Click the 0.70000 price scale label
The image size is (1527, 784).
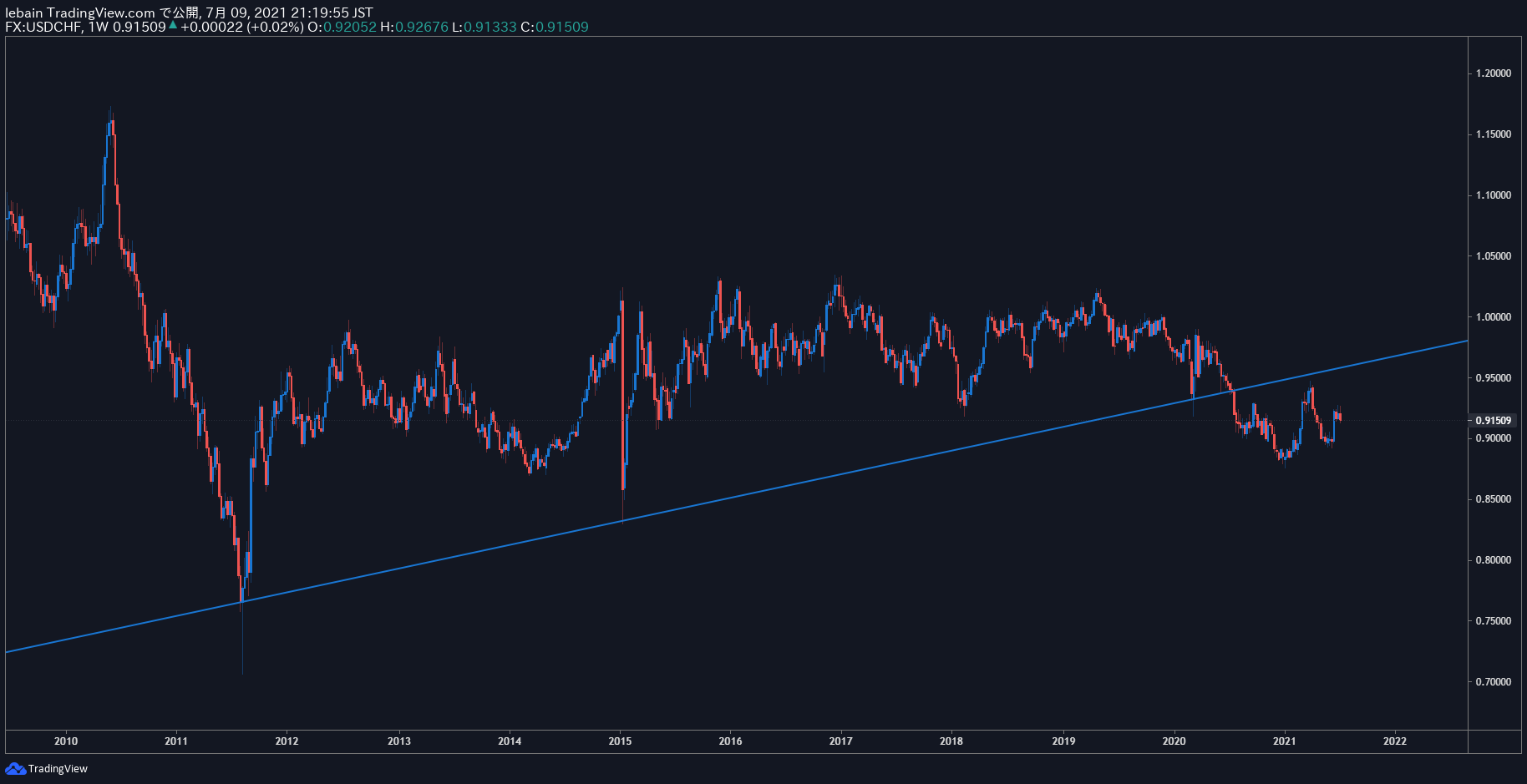tap(1494, 682)
